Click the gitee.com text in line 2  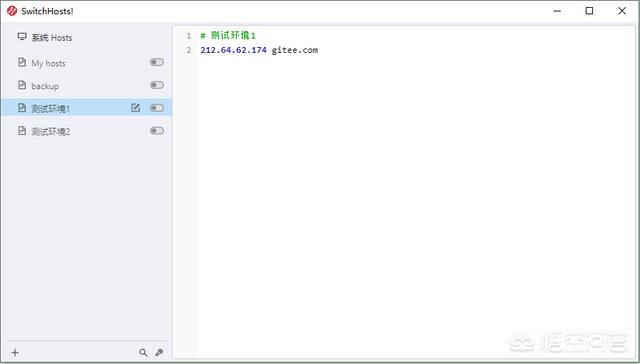(295, 50)
